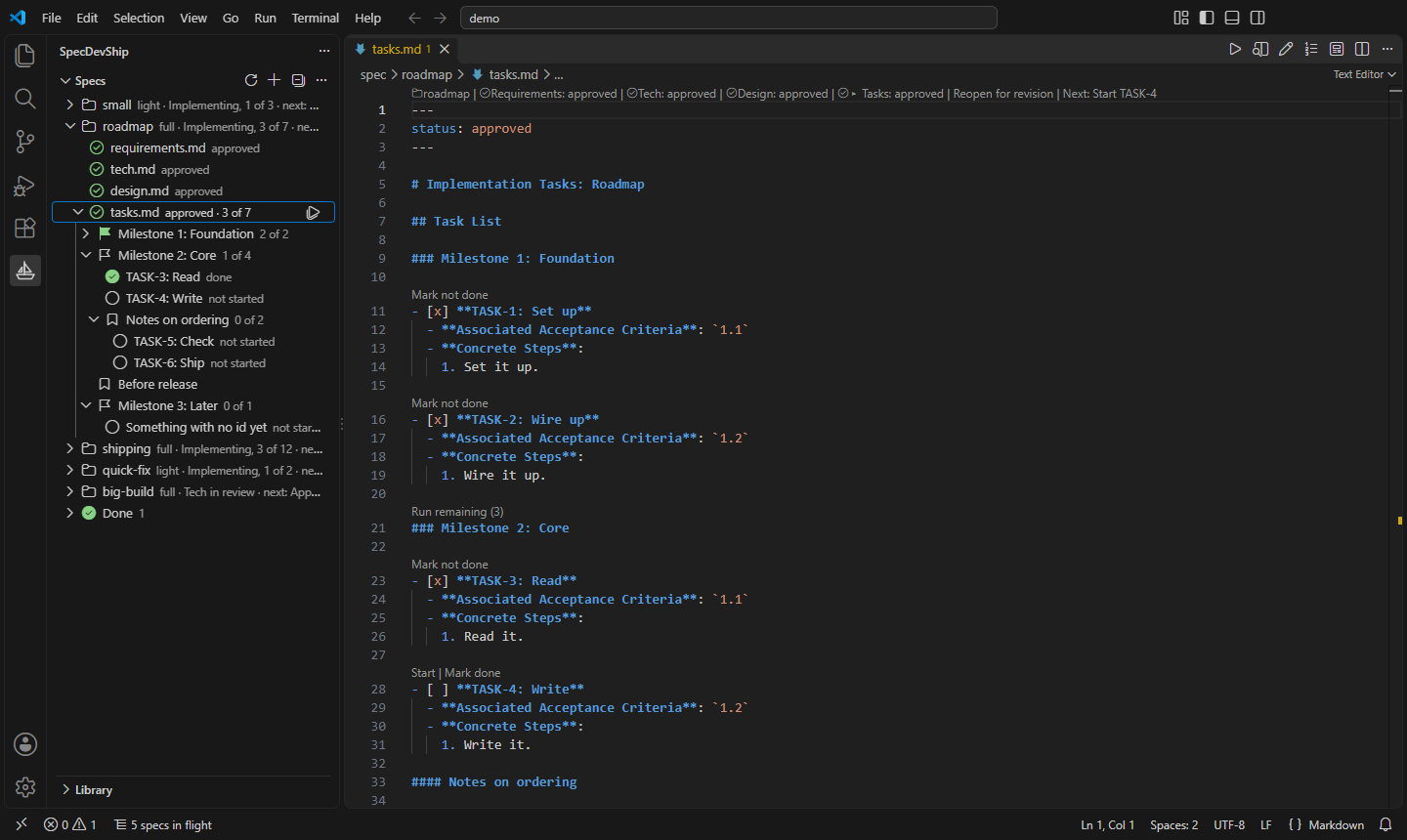Click Mark not done above TASK-1
1407x840 pixels.
(449, 294)
